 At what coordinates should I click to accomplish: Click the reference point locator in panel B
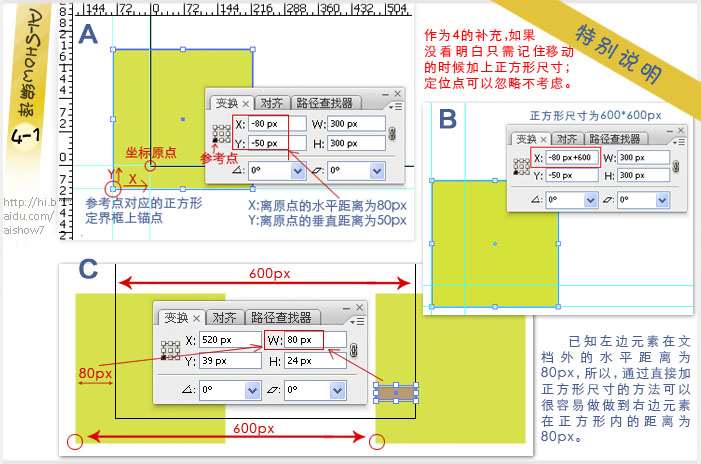[521, 166]
